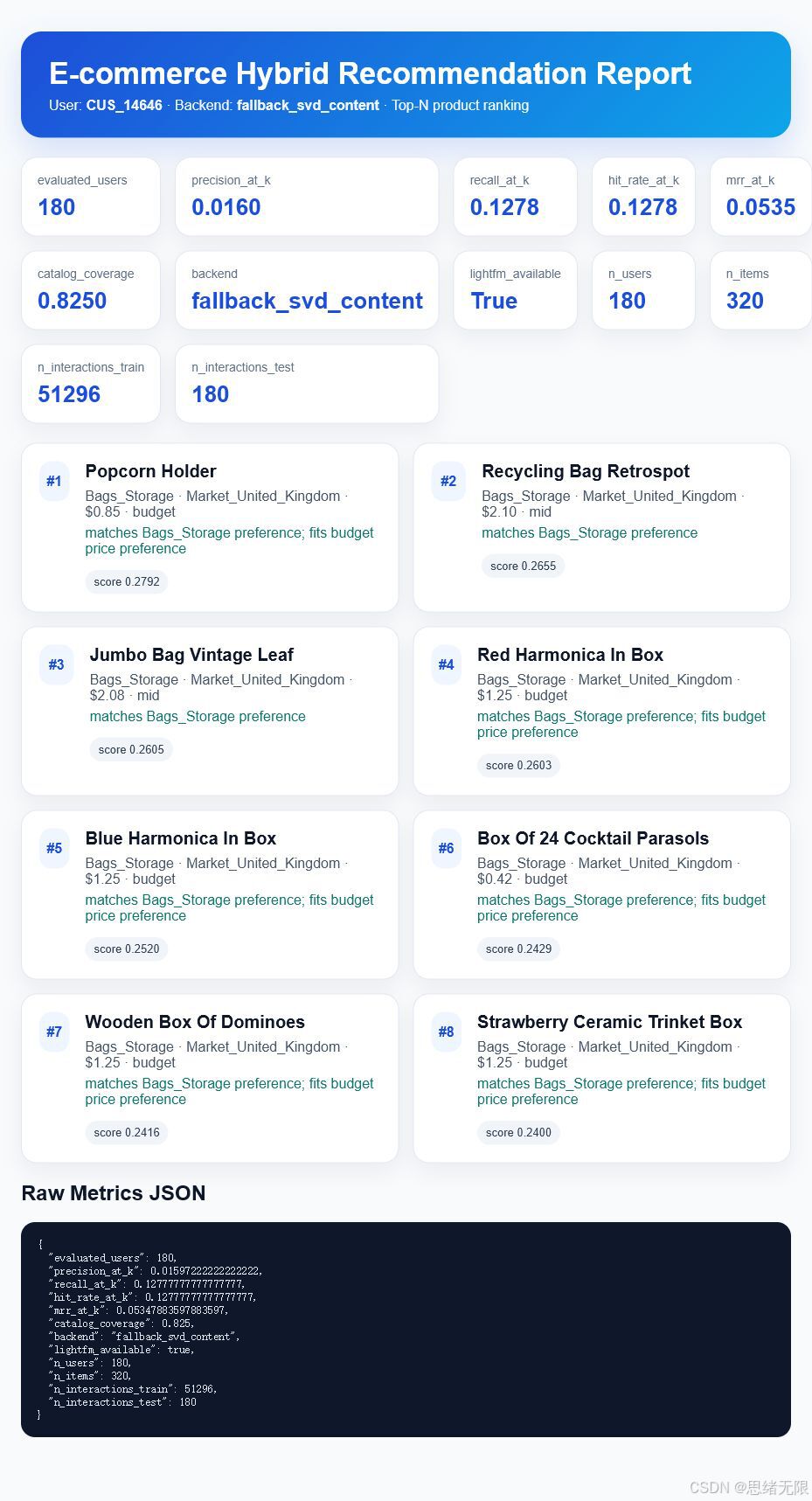The height and width of the screenshot is (1501, 812).
Task: Click the #6 rank badge
Action: point(446,848)
